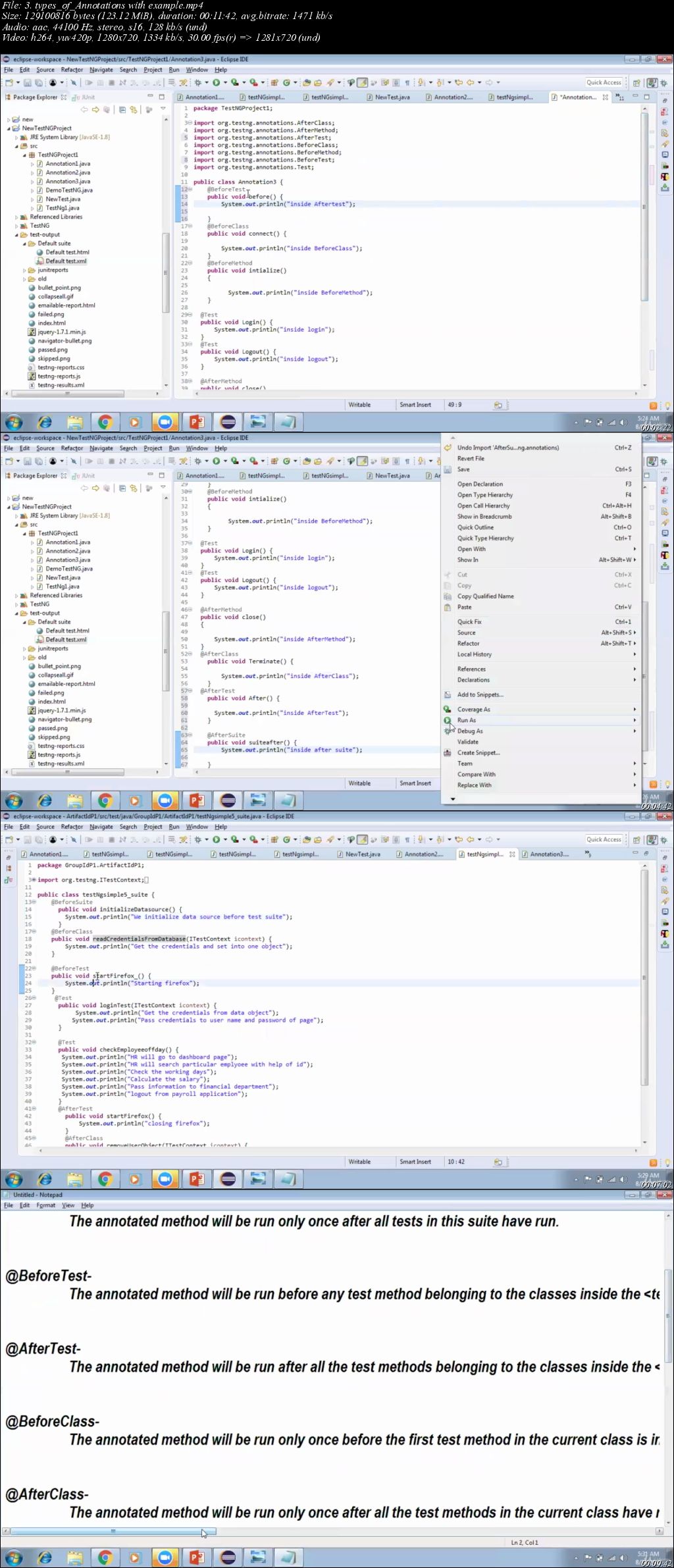Click the Run As green play icon
This screenshot has height=1568, width=674.
[x=448, y=720]
